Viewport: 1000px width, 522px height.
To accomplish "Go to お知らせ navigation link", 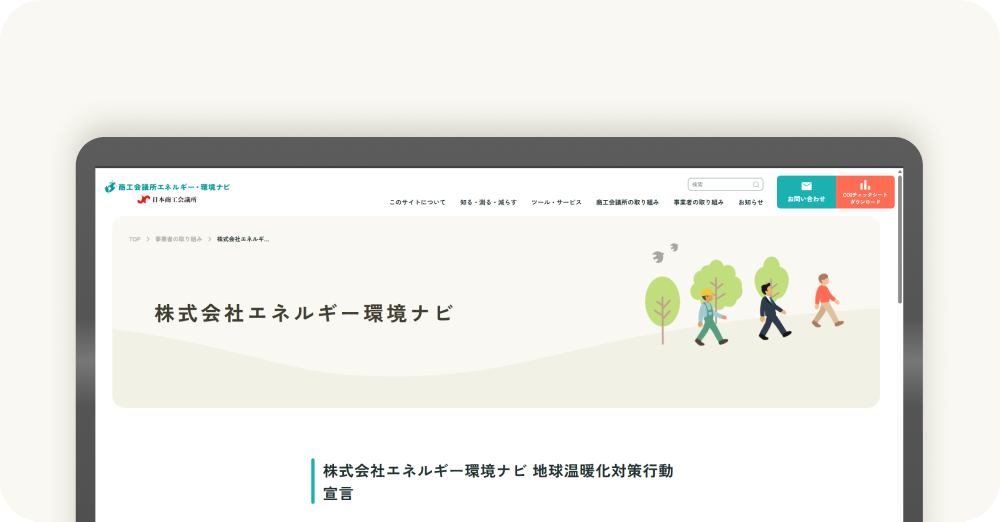I will (x=750, y=202).
